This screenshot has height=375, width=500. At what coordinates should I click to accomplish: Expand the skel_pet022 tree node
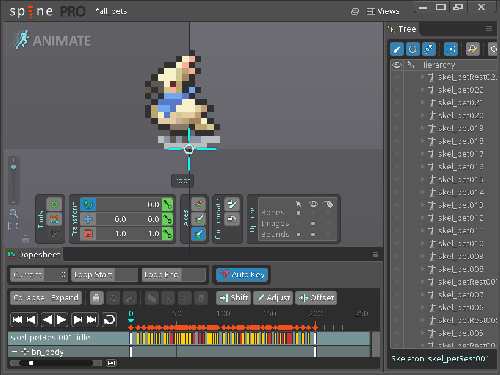point(423,90)
